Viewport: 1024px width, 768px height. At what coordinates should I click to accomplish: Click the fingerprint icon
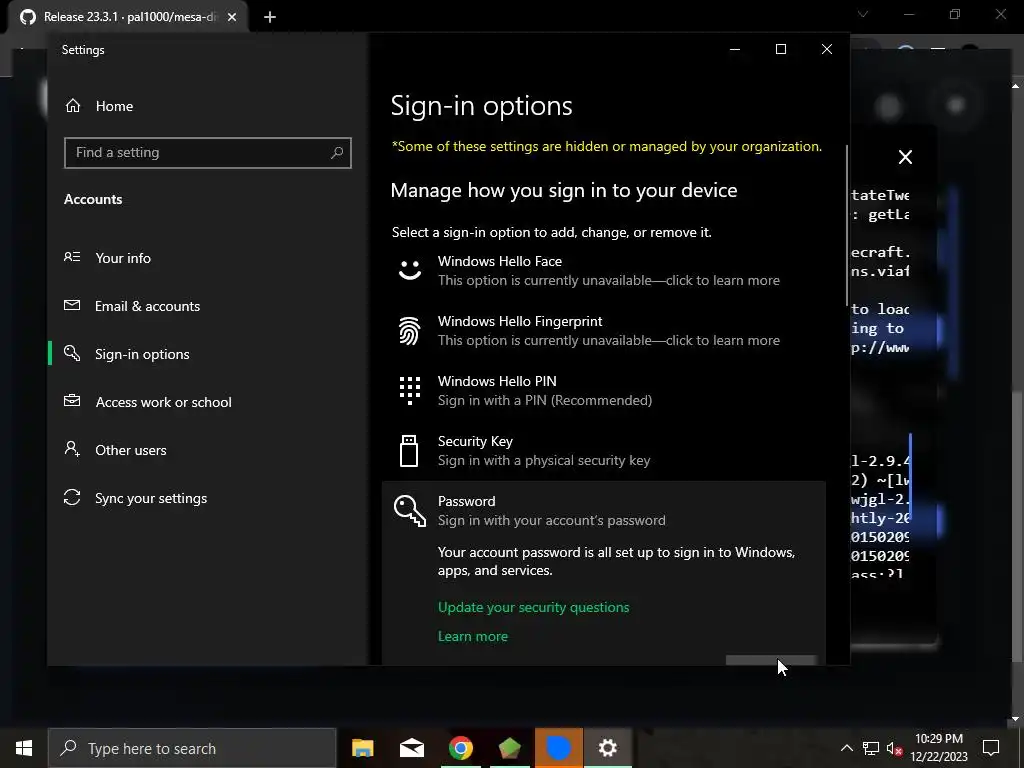point(409,330)
